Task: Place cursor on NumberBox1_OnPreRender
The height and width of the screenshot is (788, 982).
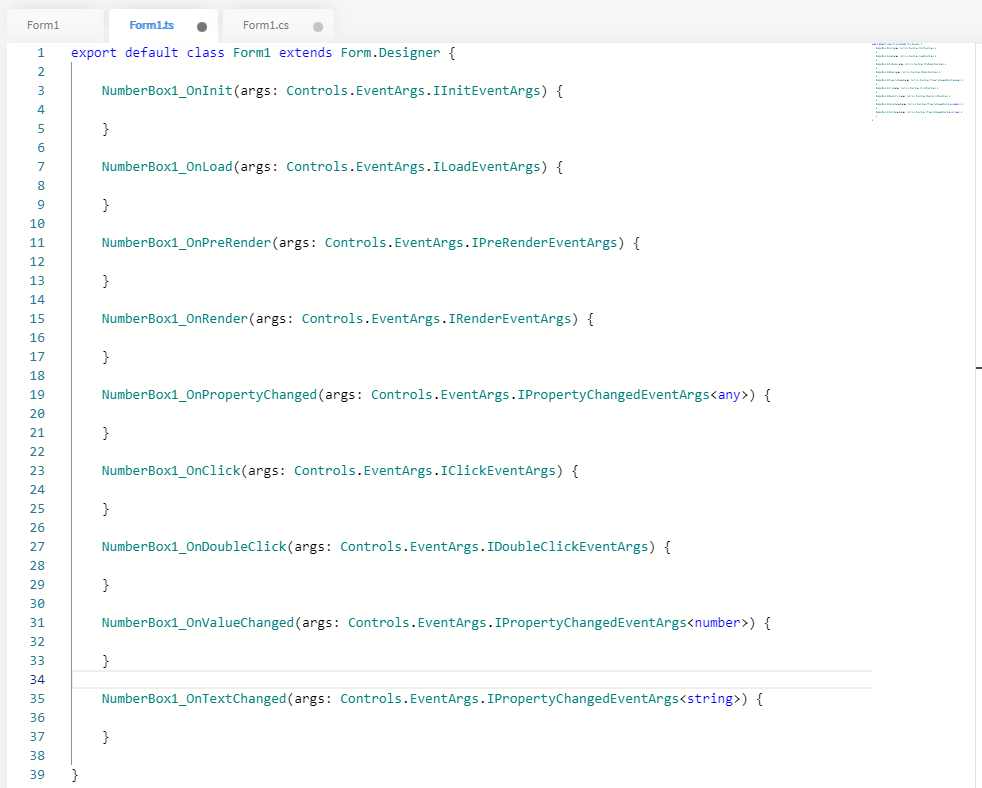Action: pyautogui.click(x=186, y=243)
